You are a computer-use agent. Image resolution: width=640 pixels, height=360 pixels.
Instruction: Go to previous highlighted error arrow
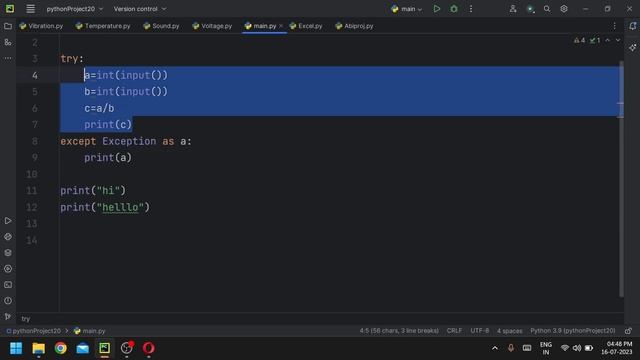608,40
